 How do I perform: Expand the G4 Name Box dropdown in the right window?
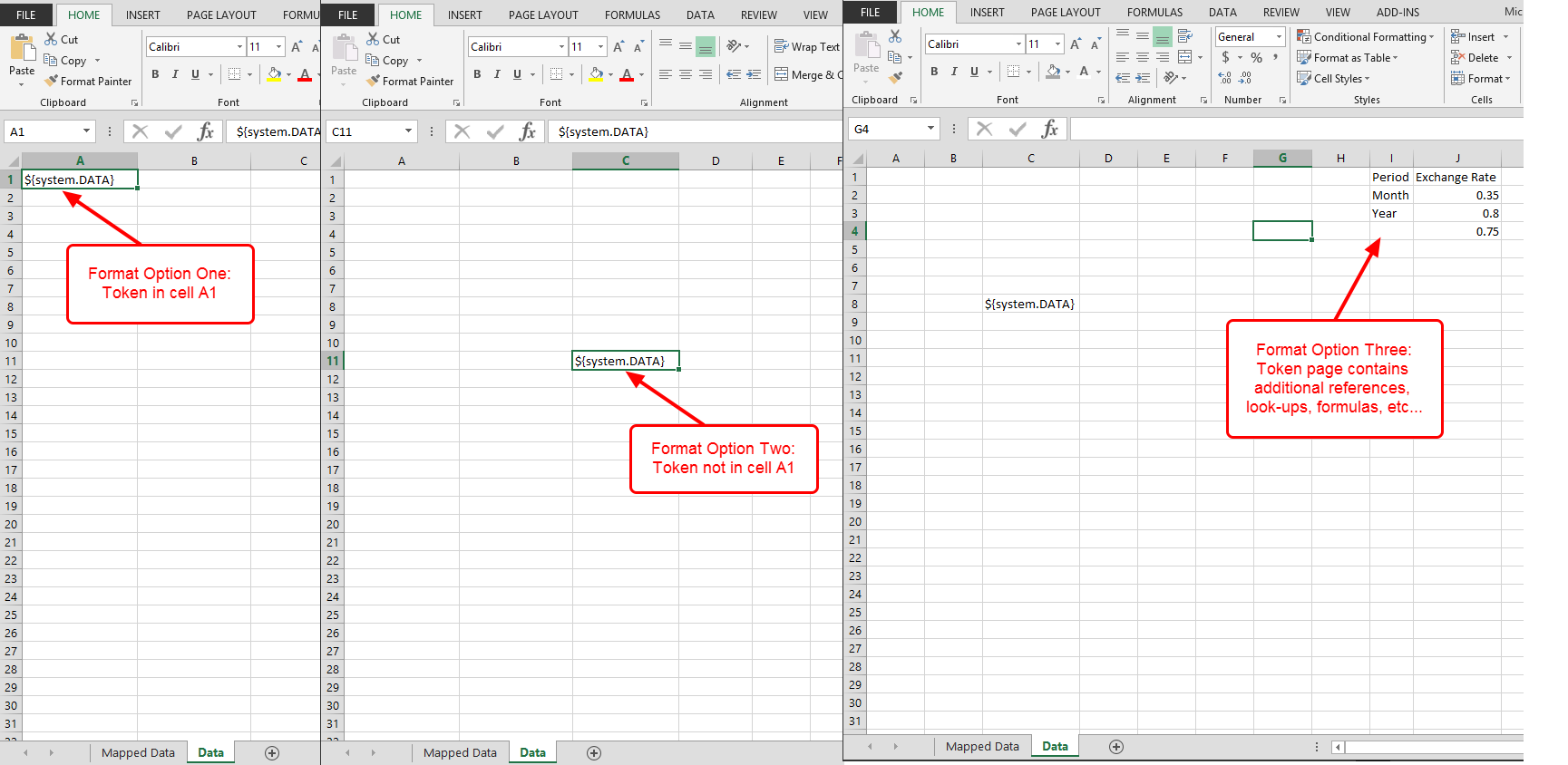(x=930, y=129)
